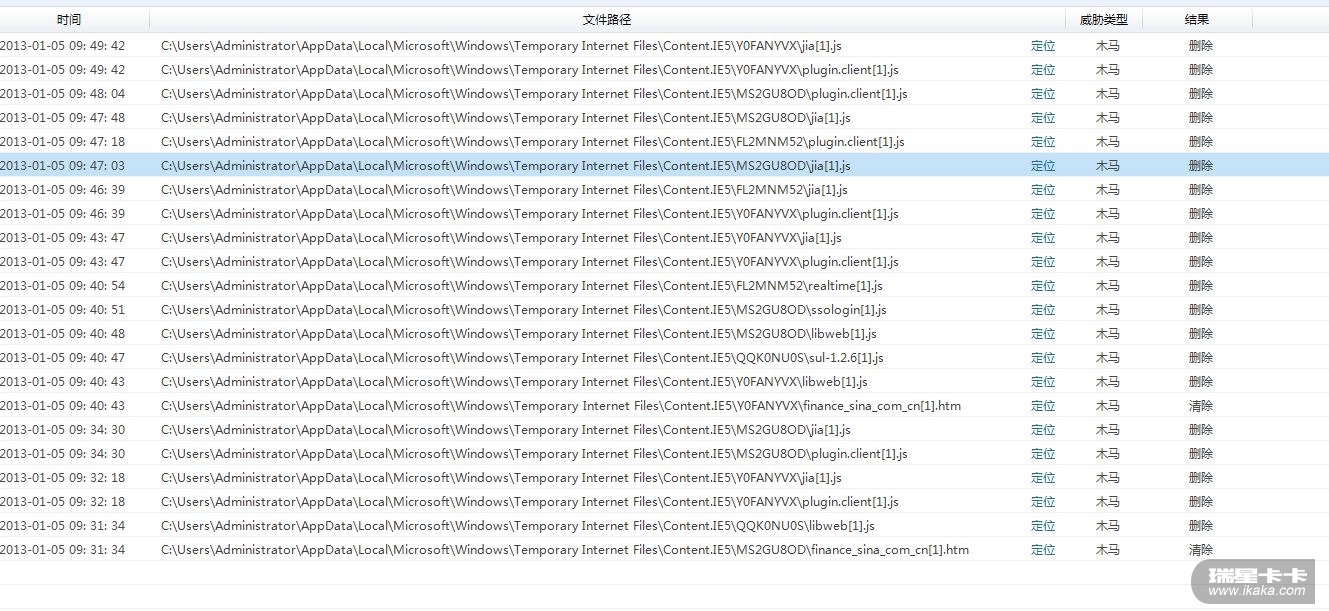Screen dimensions: 1329x611
Task: Click 定位 in the 09:47:48 row
Action: (1043, 118)
